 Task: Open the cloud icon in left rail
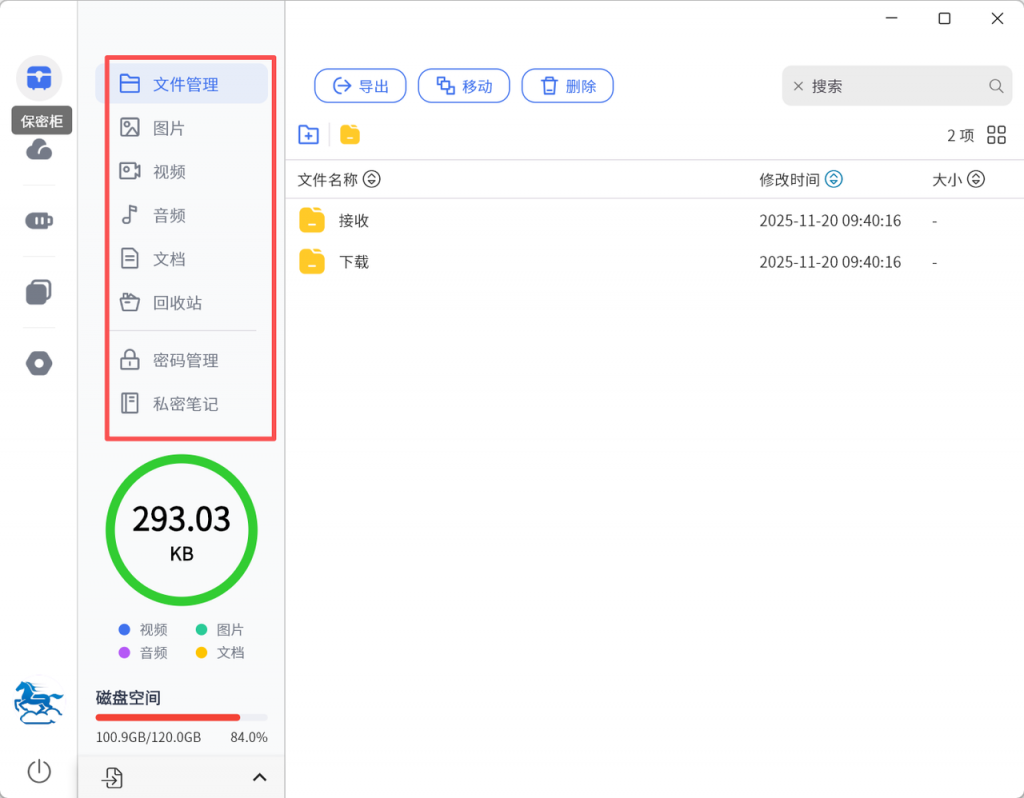39,150
